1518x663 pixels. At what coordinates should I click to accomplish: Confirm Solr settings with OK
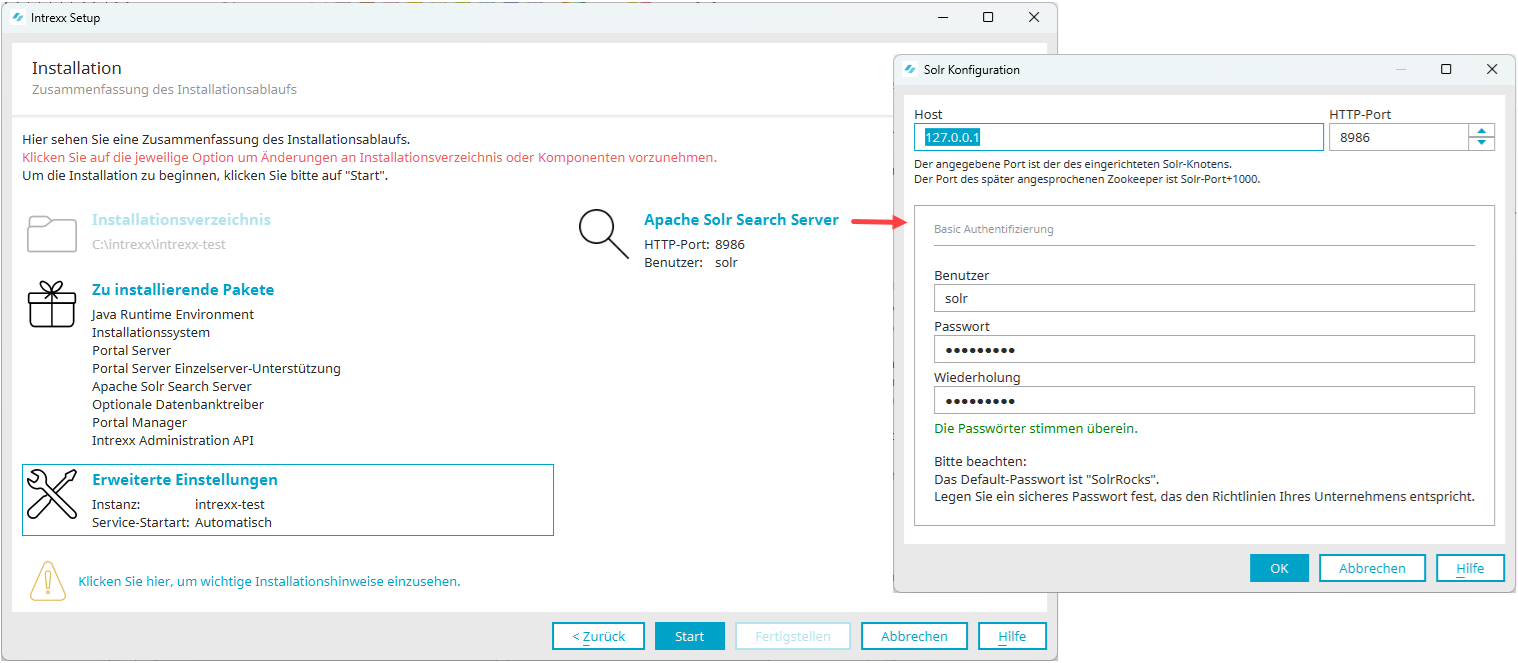pyautogui.click(x=1279, y=568)
